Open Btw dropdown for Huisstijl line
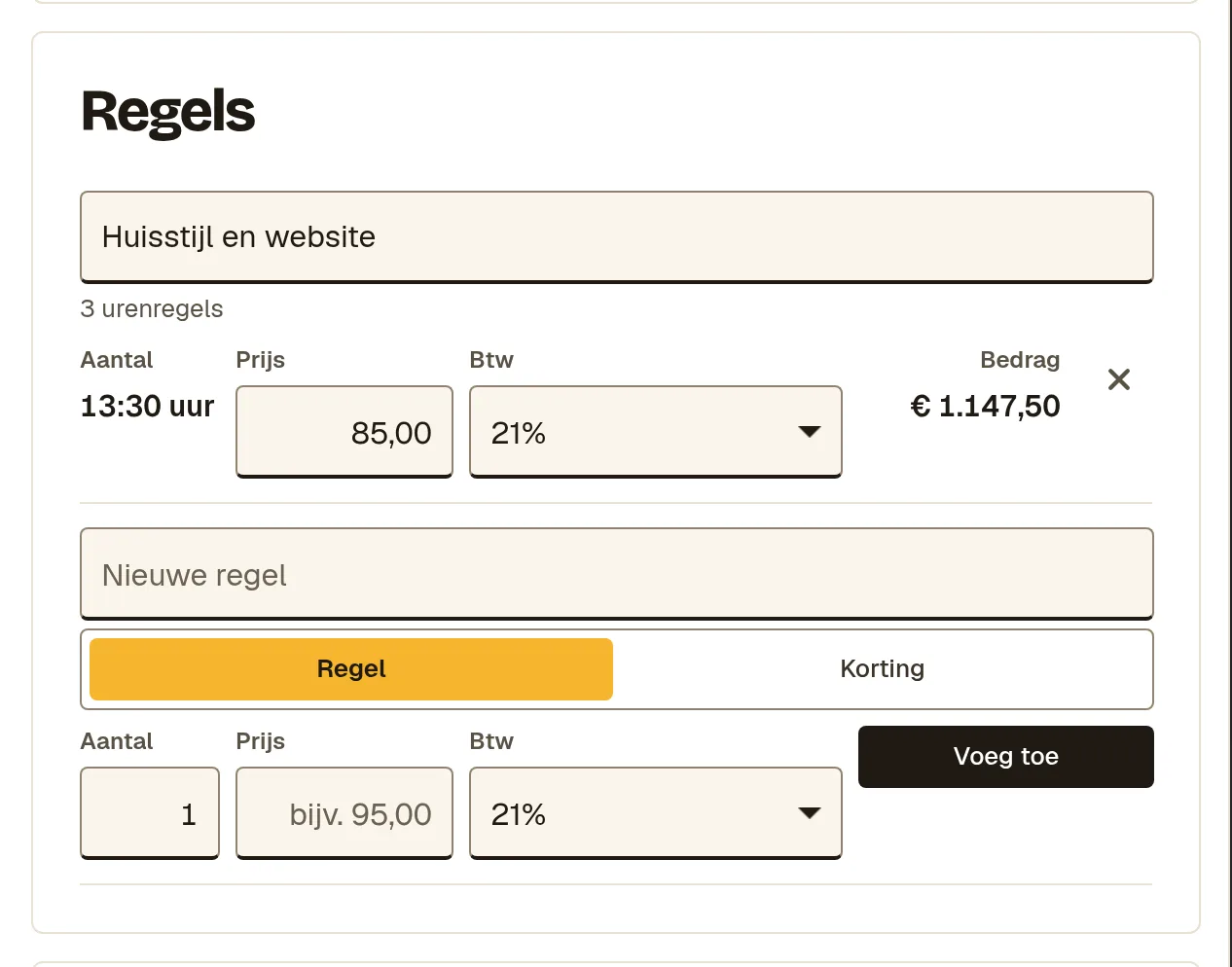This screenshot has width=1232, height=967. (x=656, y=432)
